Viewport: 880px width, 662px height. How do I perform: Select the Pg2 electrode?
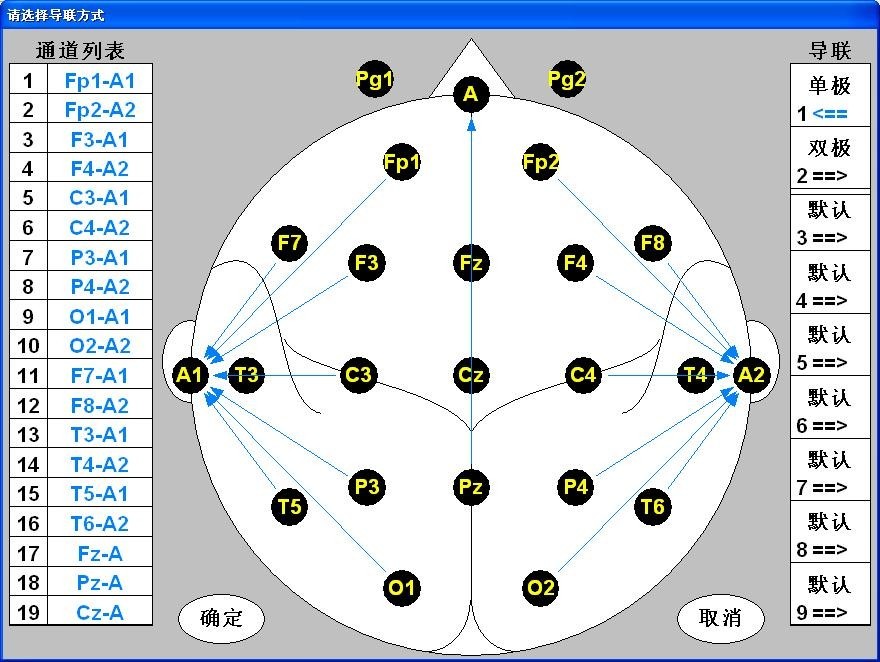point(566,78)
